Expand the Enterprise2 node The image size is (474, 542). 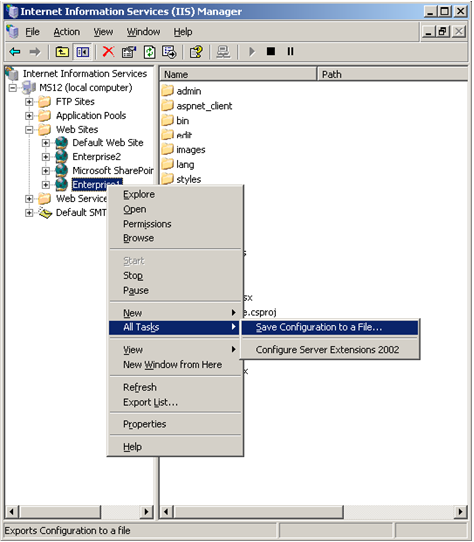click(46, 157)
